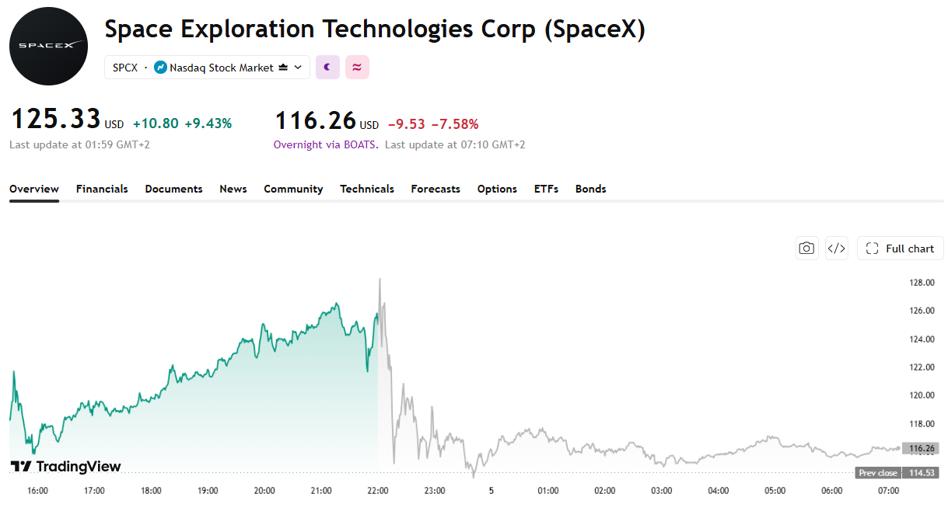Click the purple moon overnight-session icon
The width and height of the screenshot is (948, 511).
pos(328,67)
